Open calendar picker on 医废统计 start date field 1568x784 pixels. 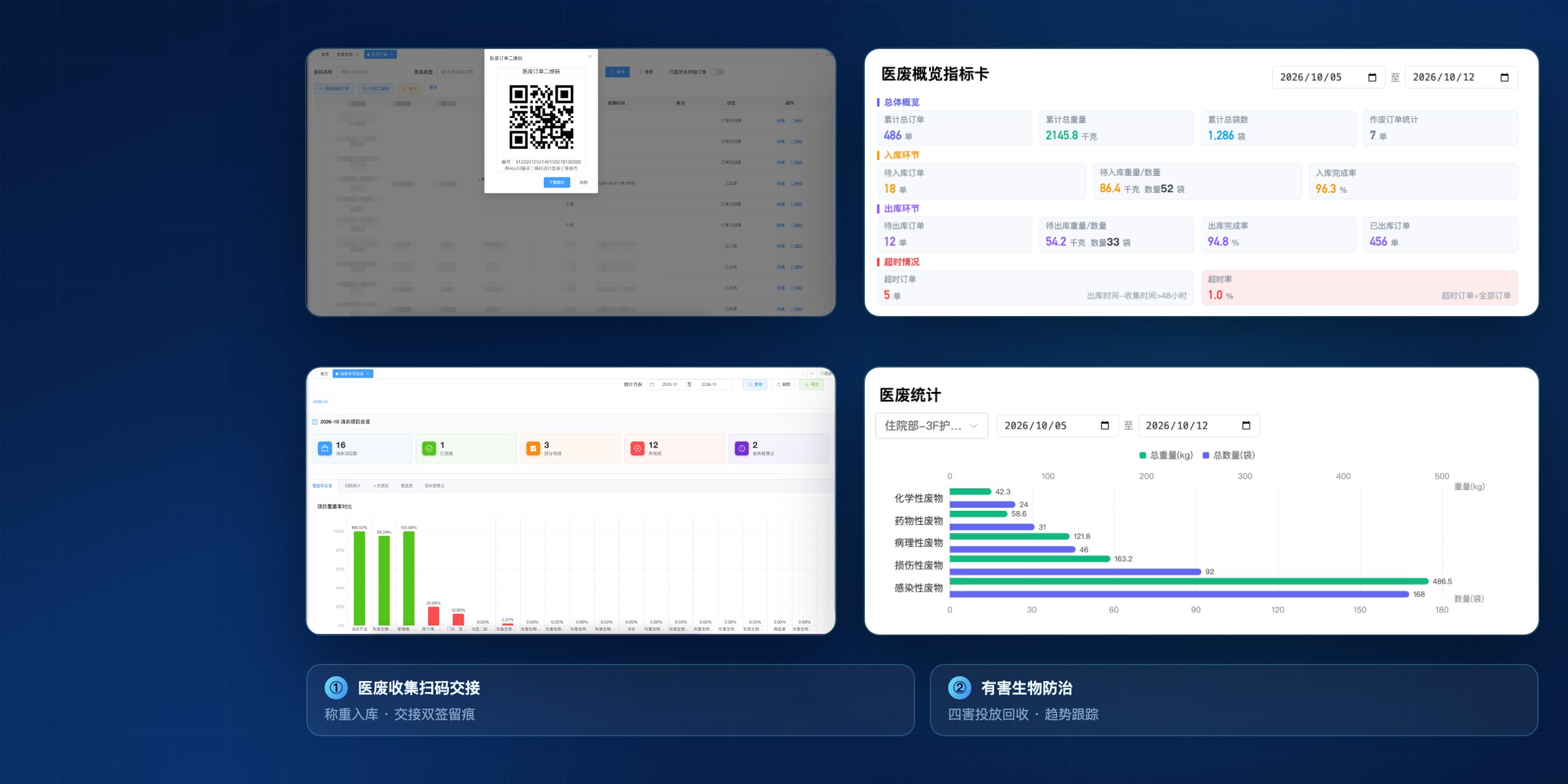click(1105, 426)
